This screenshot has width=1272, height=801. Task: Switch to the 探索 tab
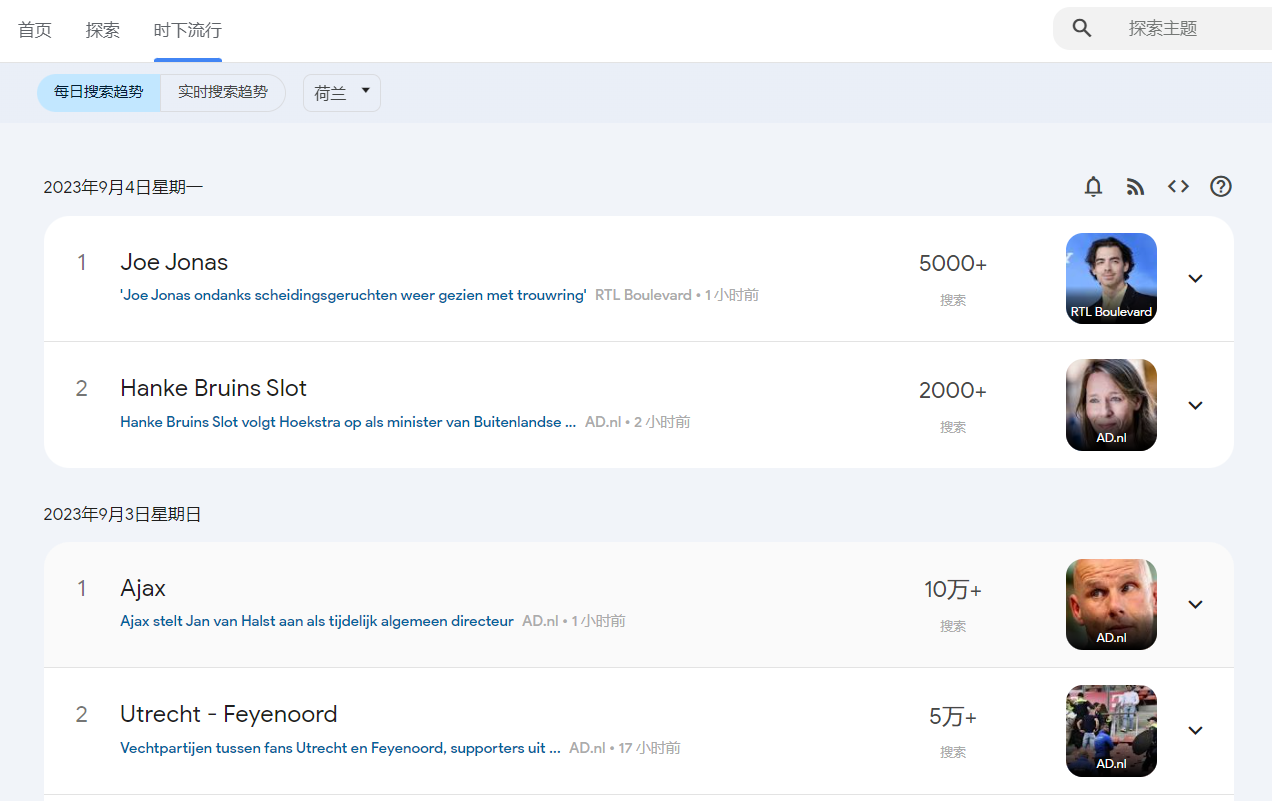[103, 30]
